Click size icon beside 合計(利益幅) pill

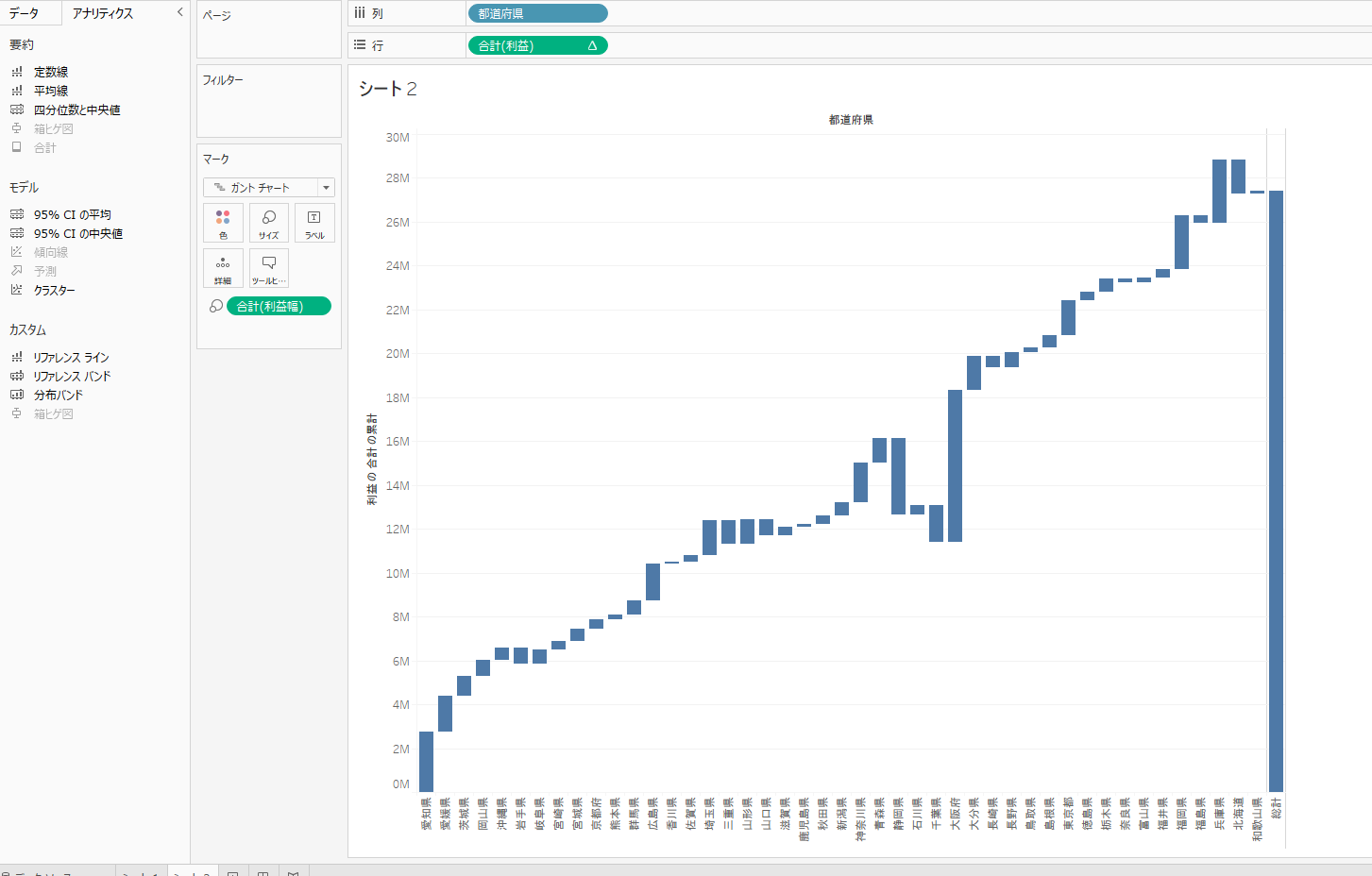click(x=216, y=306)
